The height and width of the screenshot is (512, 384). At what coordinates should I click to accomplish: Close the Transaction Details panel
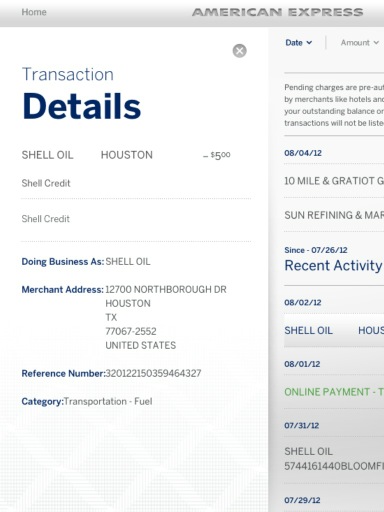239,51
